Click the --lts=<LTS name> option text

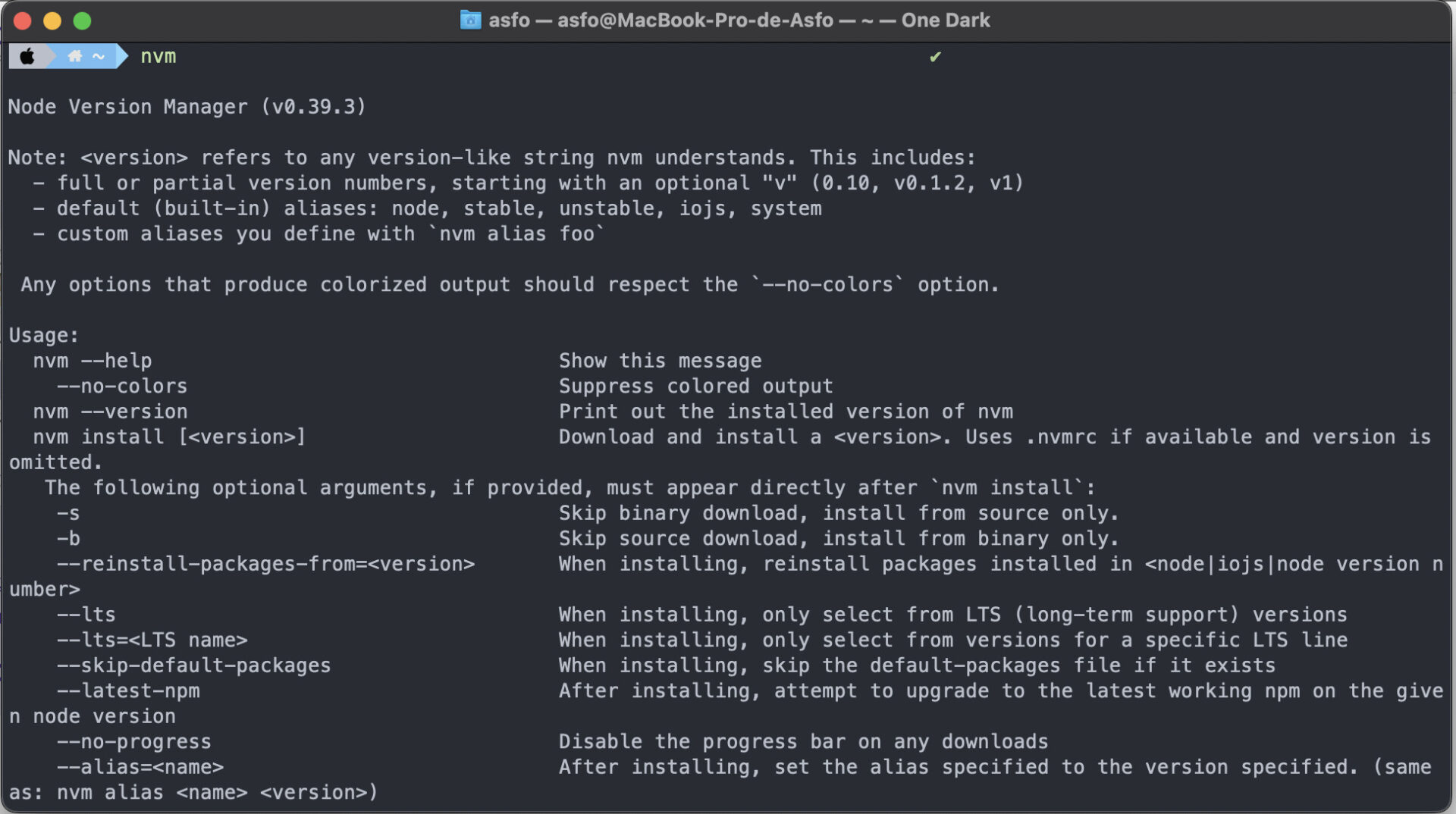152,640
